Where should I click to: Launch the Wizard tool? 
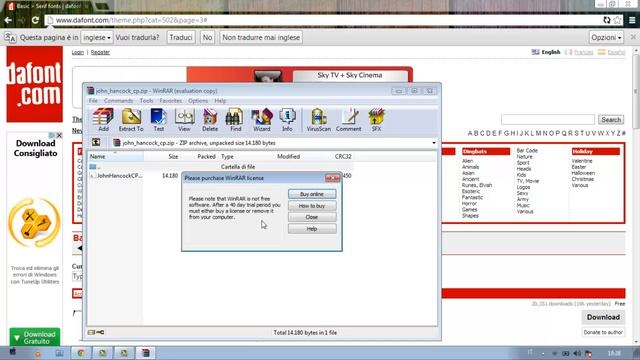click(262, 120)
